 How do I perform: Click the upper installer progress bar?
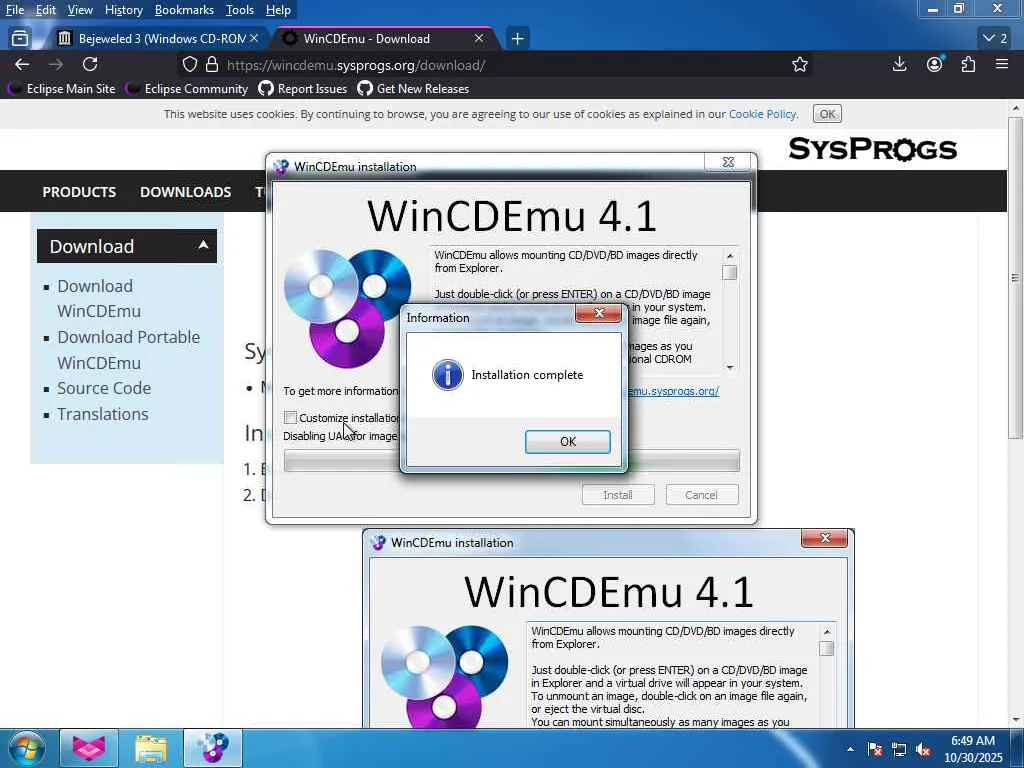[511, 461]
